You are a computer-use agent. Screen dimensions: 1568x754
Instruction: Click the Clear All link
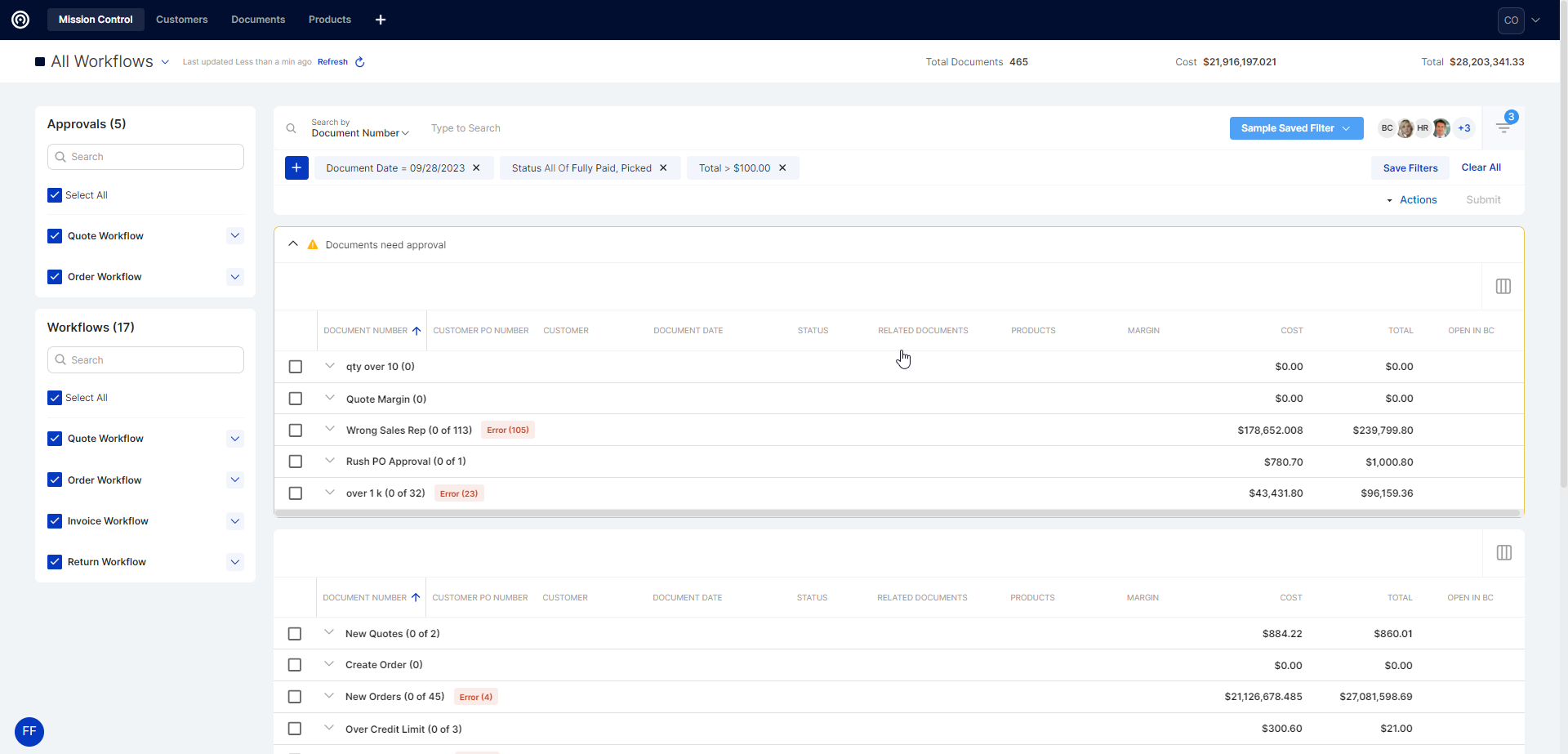(x=1481, y=167)
